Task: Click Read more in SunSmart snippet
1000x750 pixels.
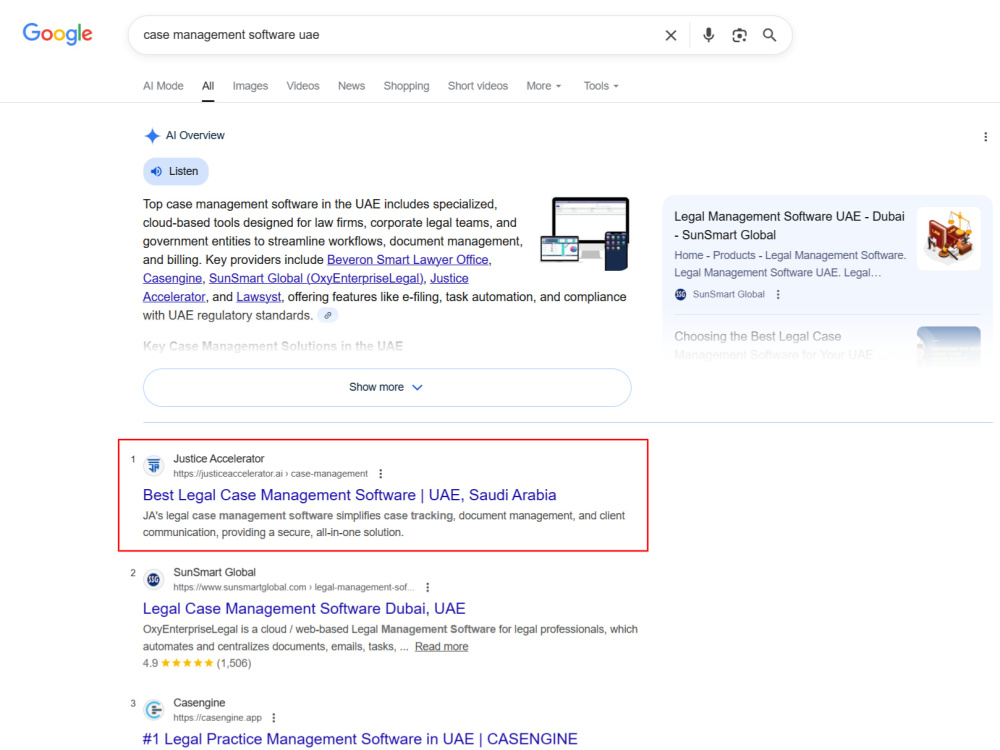Action: (x=441, y=647)
